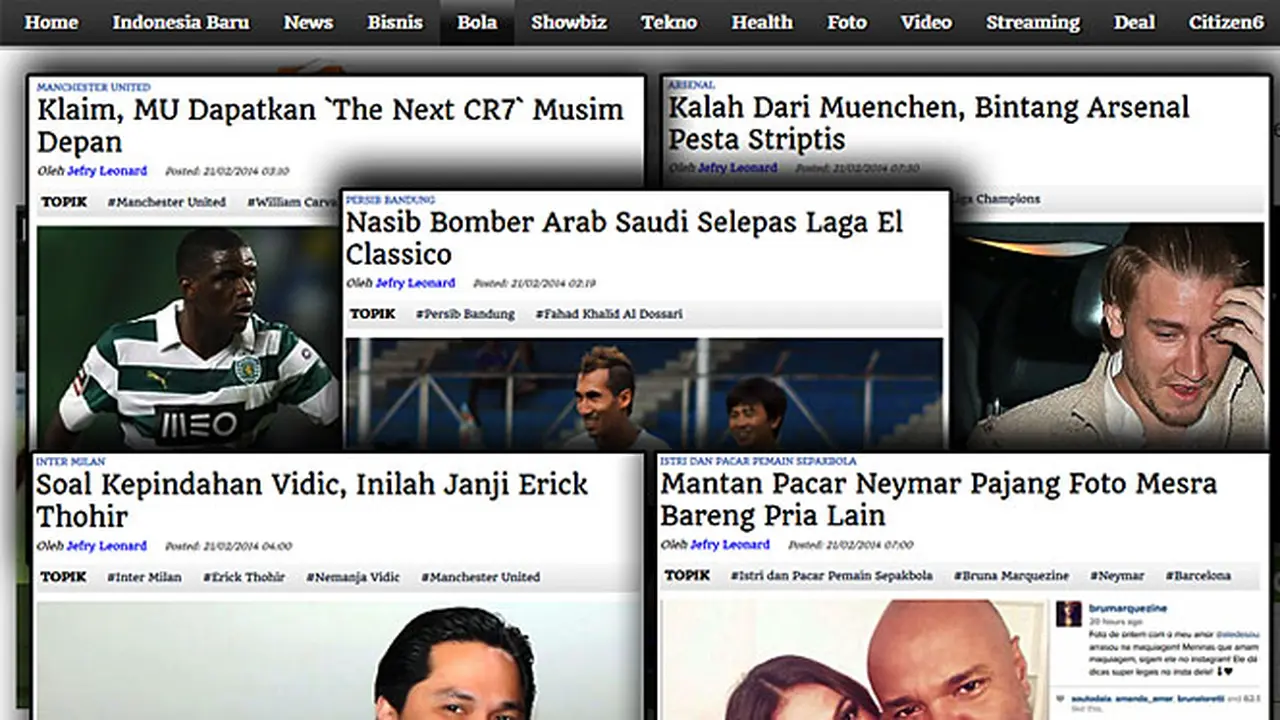Go to the Foto section
The width and height of the screenshot is (1280, 720).
pos(847,22)
